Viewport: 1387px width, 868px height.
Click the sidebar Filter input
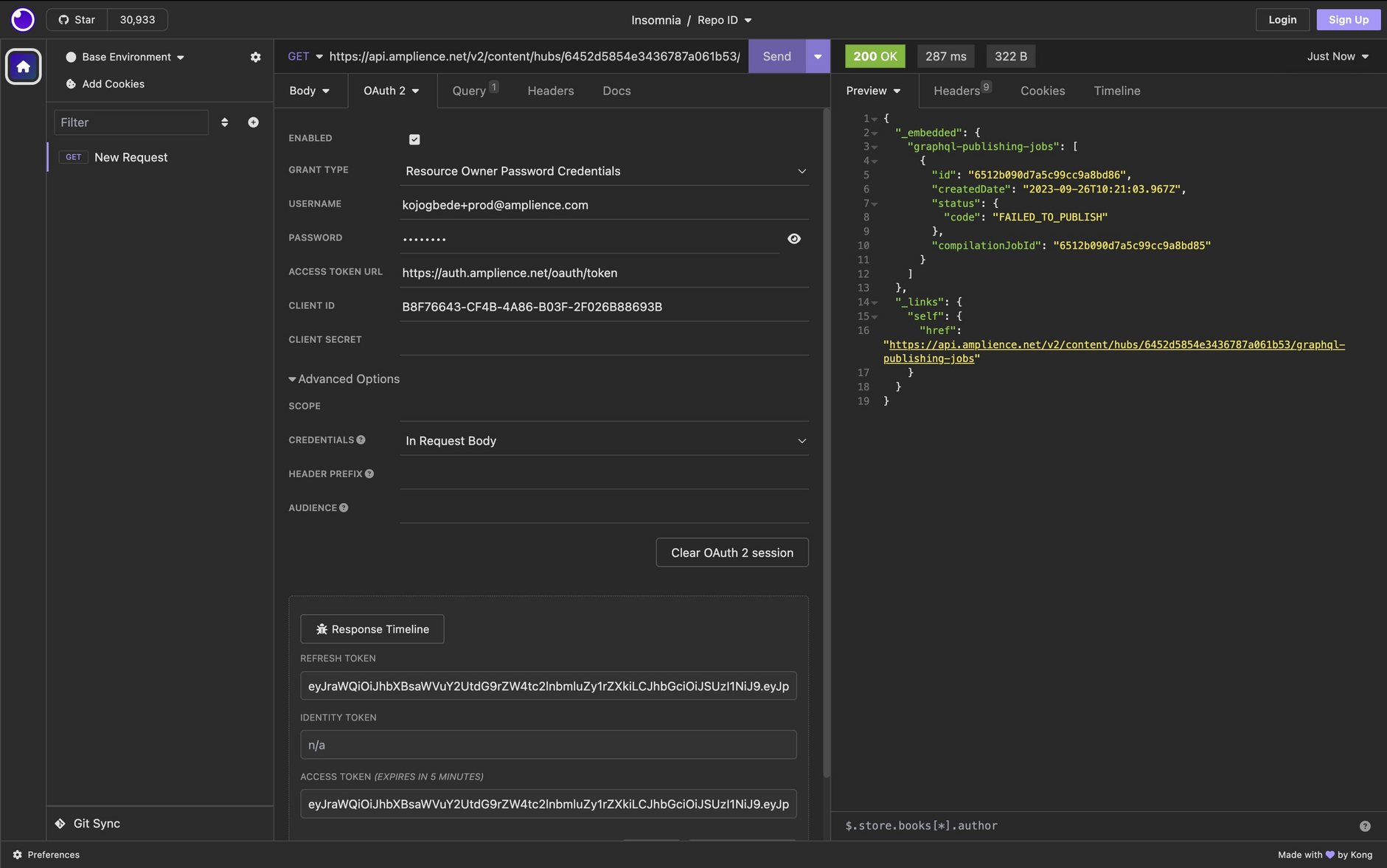pyautogui.click(x=131, y=122)
